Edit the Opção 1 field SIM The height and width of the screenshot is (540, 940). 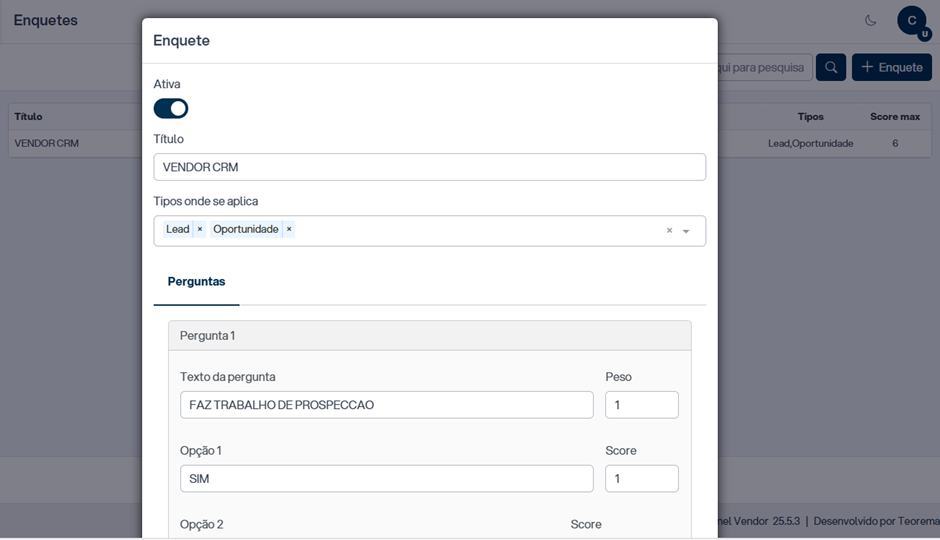[387, 479]
